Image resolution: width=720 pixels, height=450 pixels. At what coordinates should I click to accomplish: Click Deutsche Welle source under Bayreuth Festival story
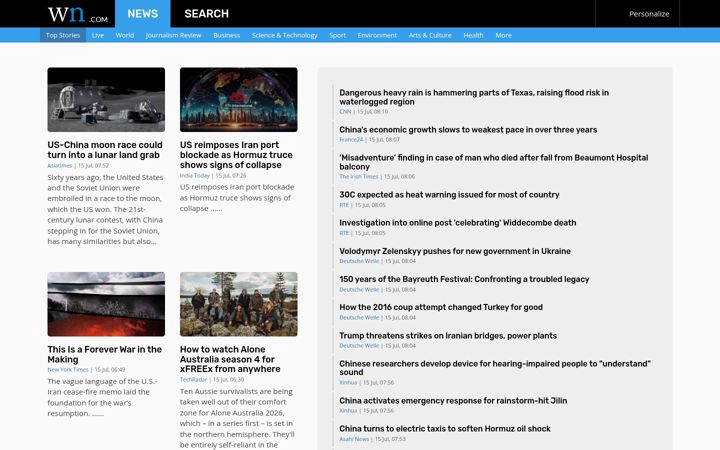pos(359,290)
